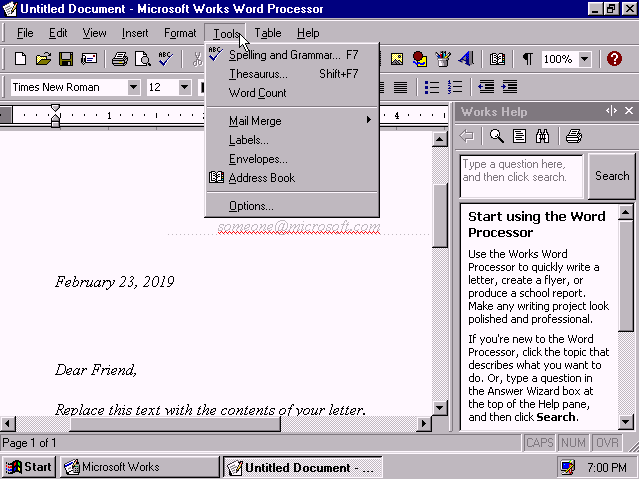The image size is (639, 479).
Task: Open a file with the folder icon
Action: point(43,59)
